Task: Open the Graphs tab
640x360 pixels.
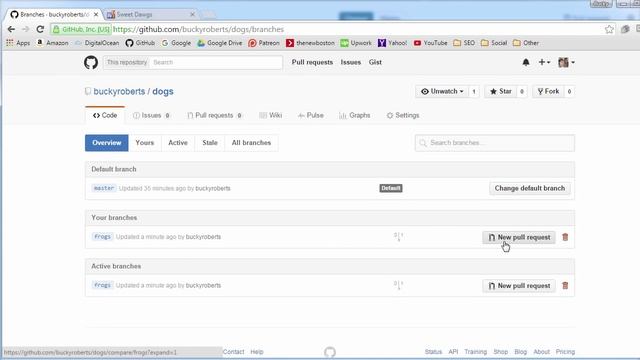Action: coord(355,116)
